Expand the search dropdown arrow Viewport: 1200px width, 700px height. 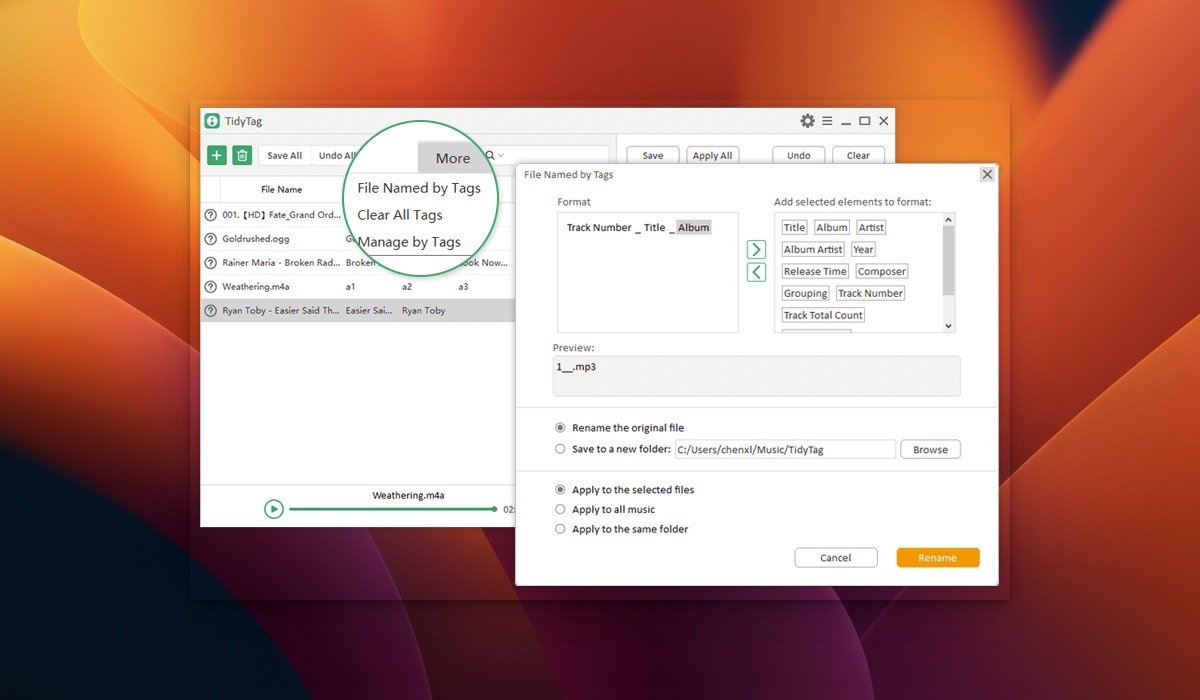click(501, 155)
